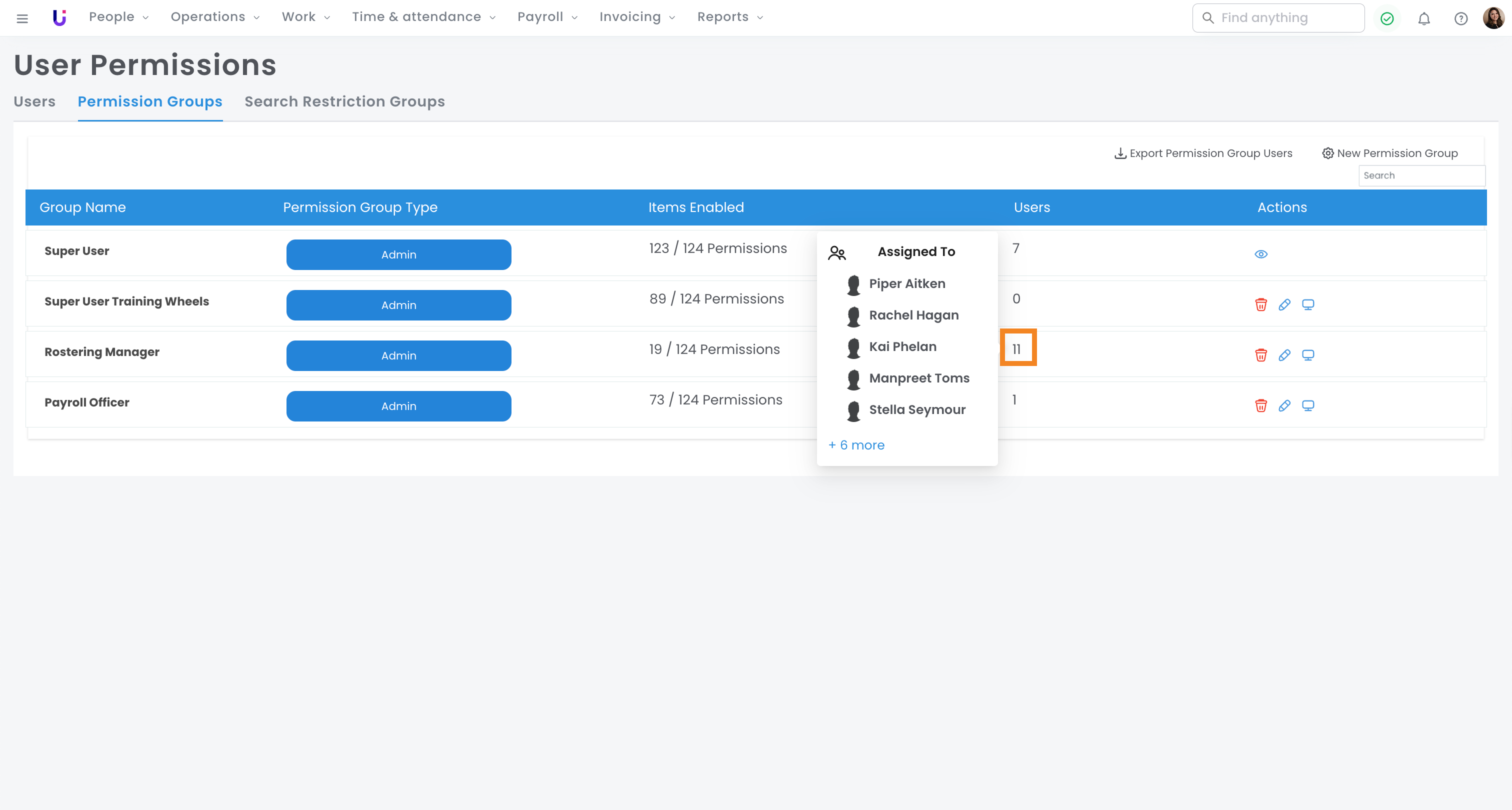Viewport: 1512px width, 810px height.
Task: Switch to Search Restriction Groups tab
Action: click(x=344, y=101)
